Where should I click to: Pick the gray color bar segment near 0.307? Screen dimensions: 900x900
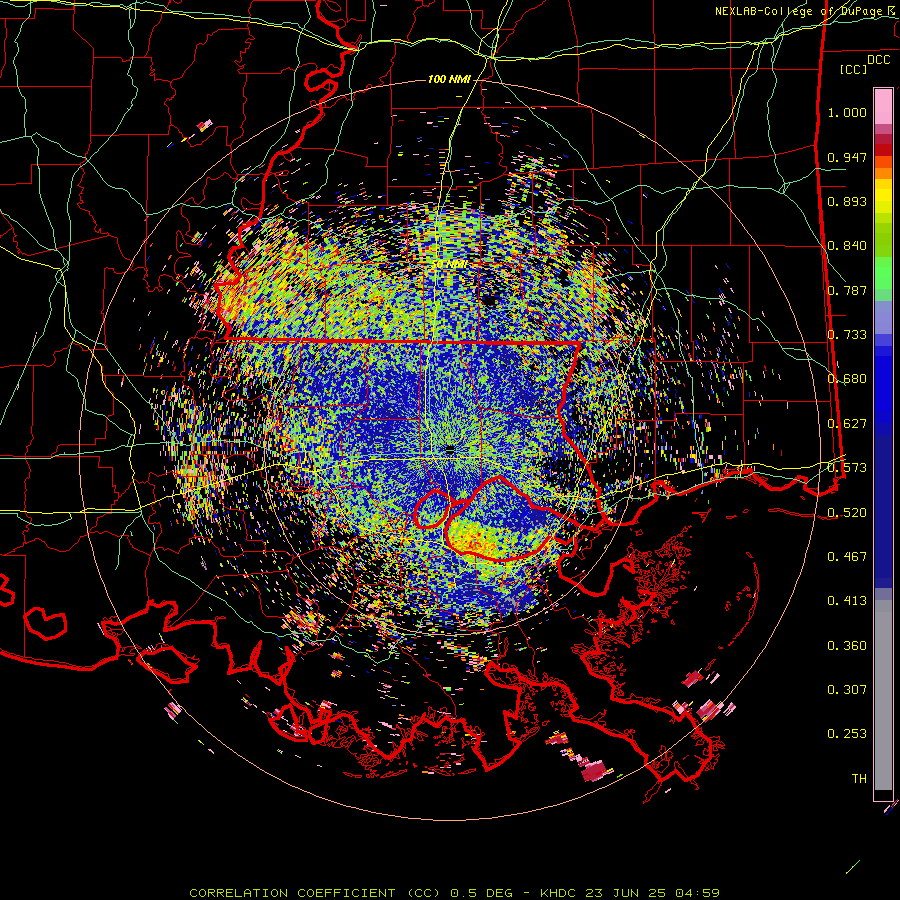point(883,695)
